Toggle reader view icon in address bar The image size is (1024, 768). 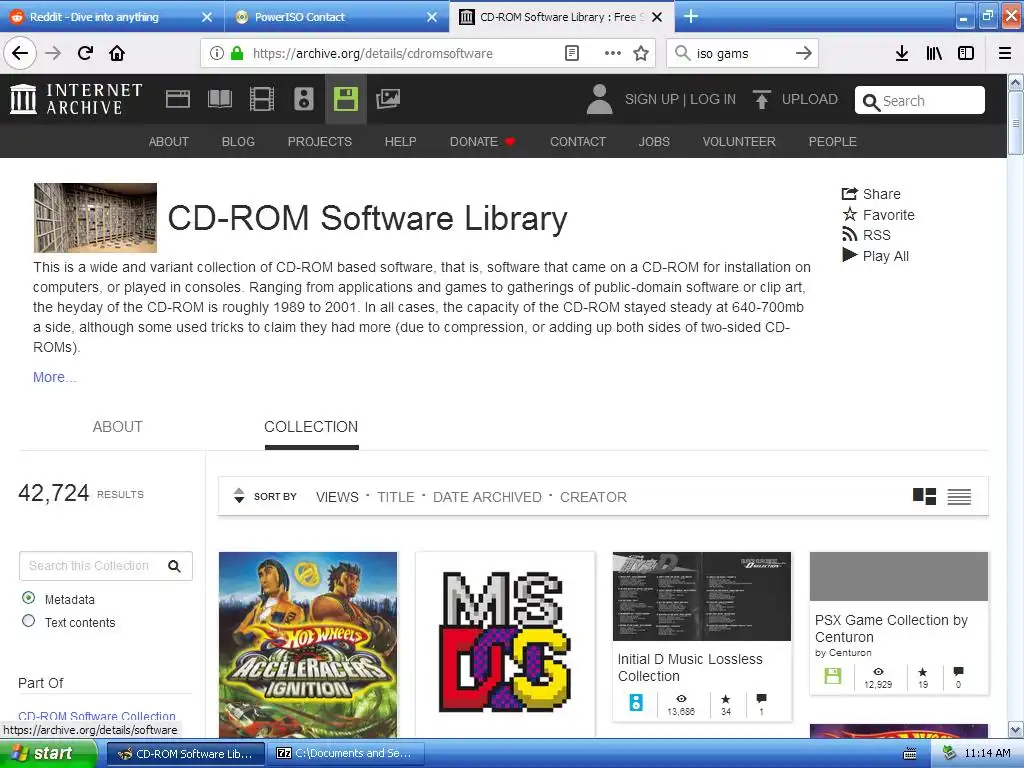[571, 53]
